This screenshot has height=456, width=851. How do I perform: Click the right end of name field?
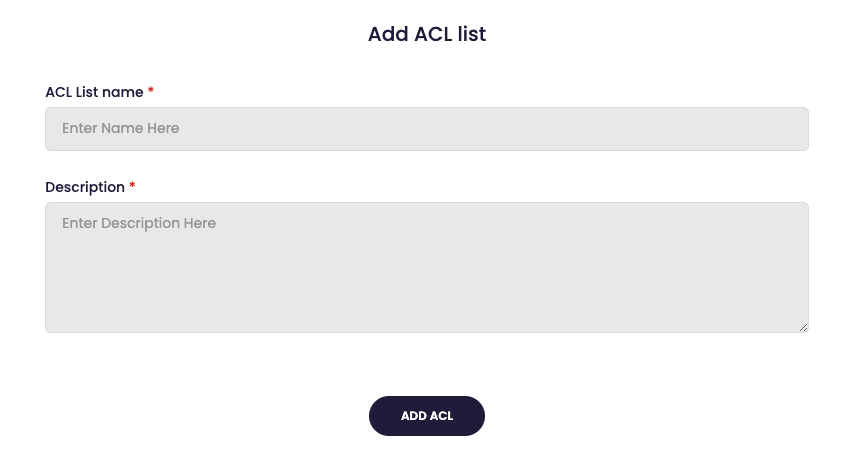tap(780, 129)
